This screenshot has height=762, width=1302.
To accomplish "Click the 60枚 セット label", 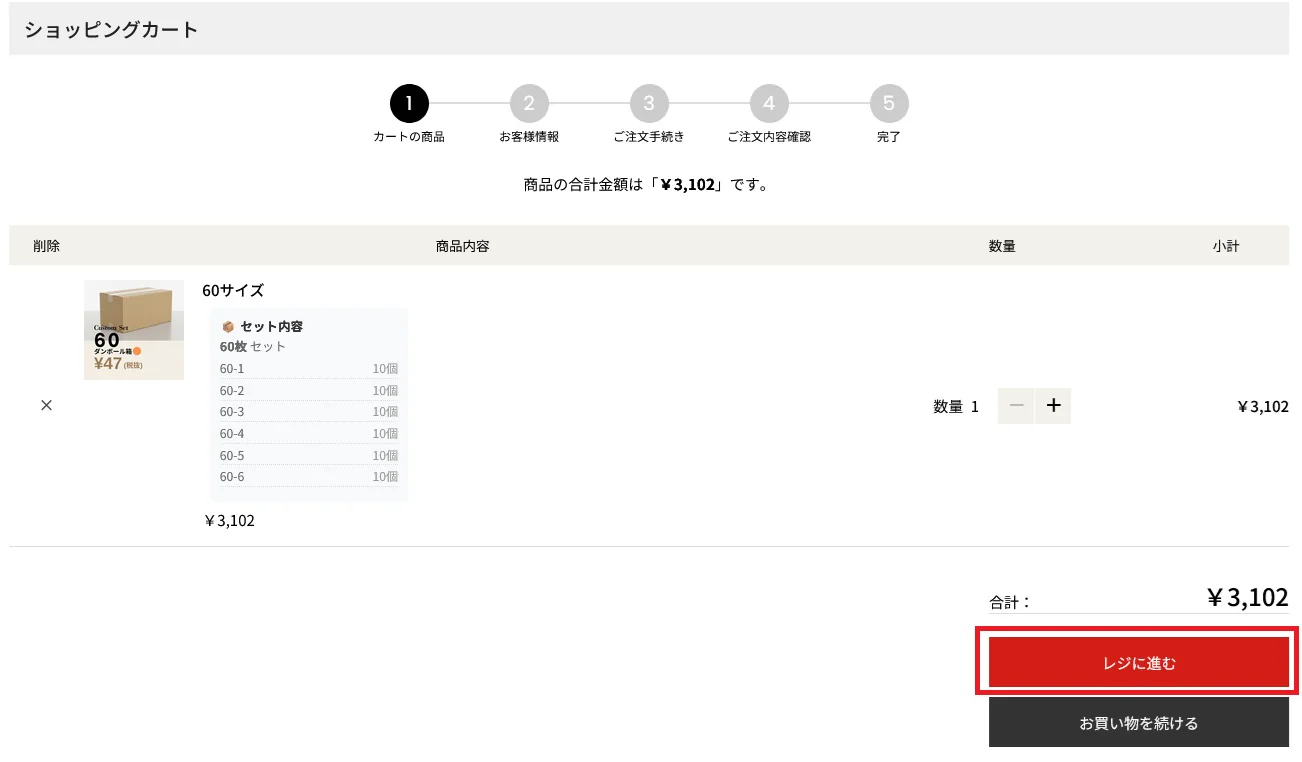I will click(x=253, y=347).
